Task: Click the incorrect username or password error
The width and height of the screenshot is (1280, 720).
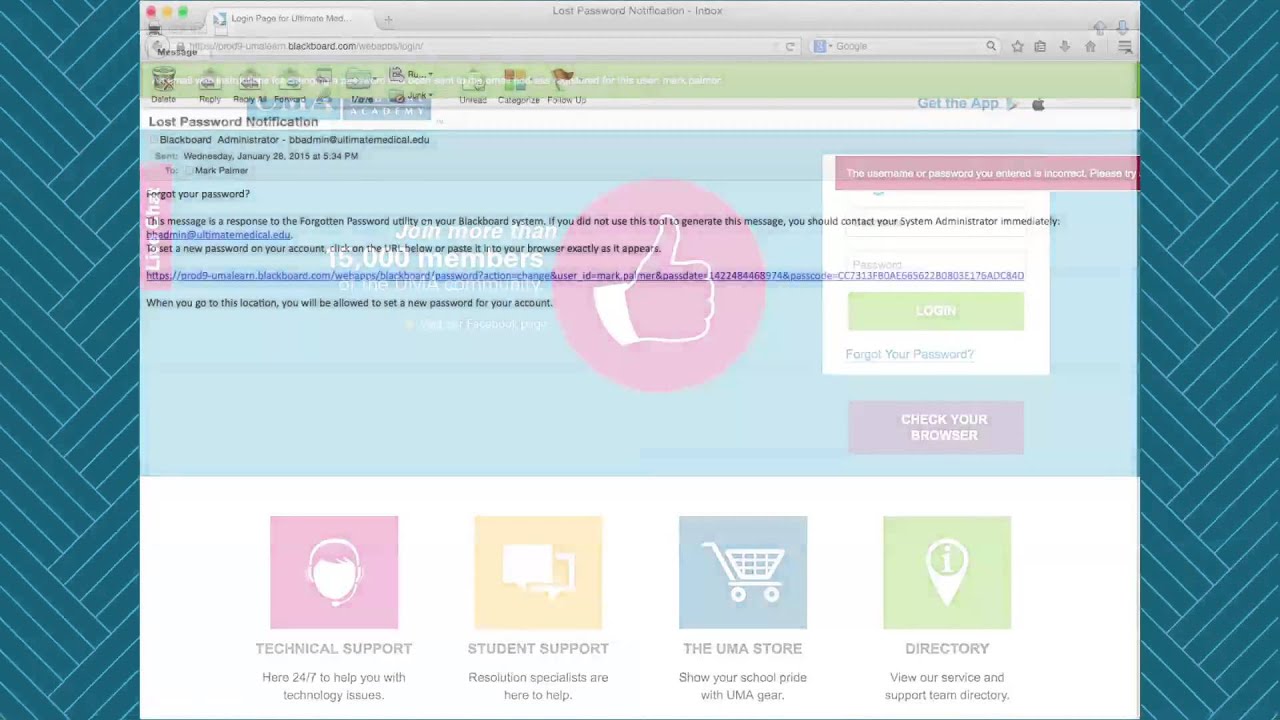Action: 987,173
